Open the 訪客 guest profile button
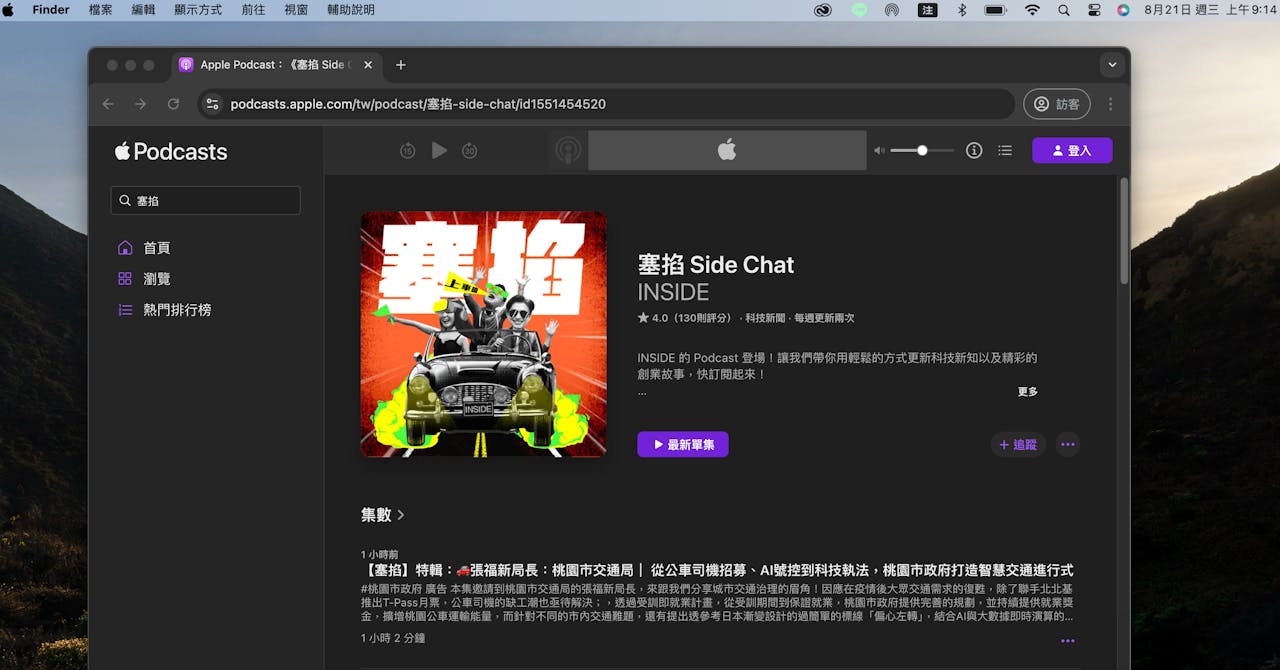This screenshot has width=1280, height=670. coord(1057,104)
